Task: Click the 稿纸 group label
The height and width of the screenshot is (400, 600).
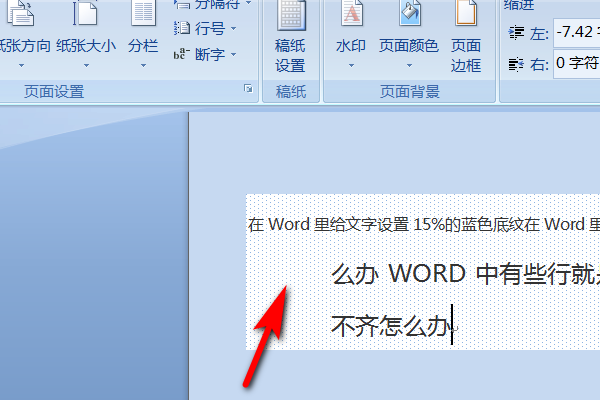Action: click(291, 92)
